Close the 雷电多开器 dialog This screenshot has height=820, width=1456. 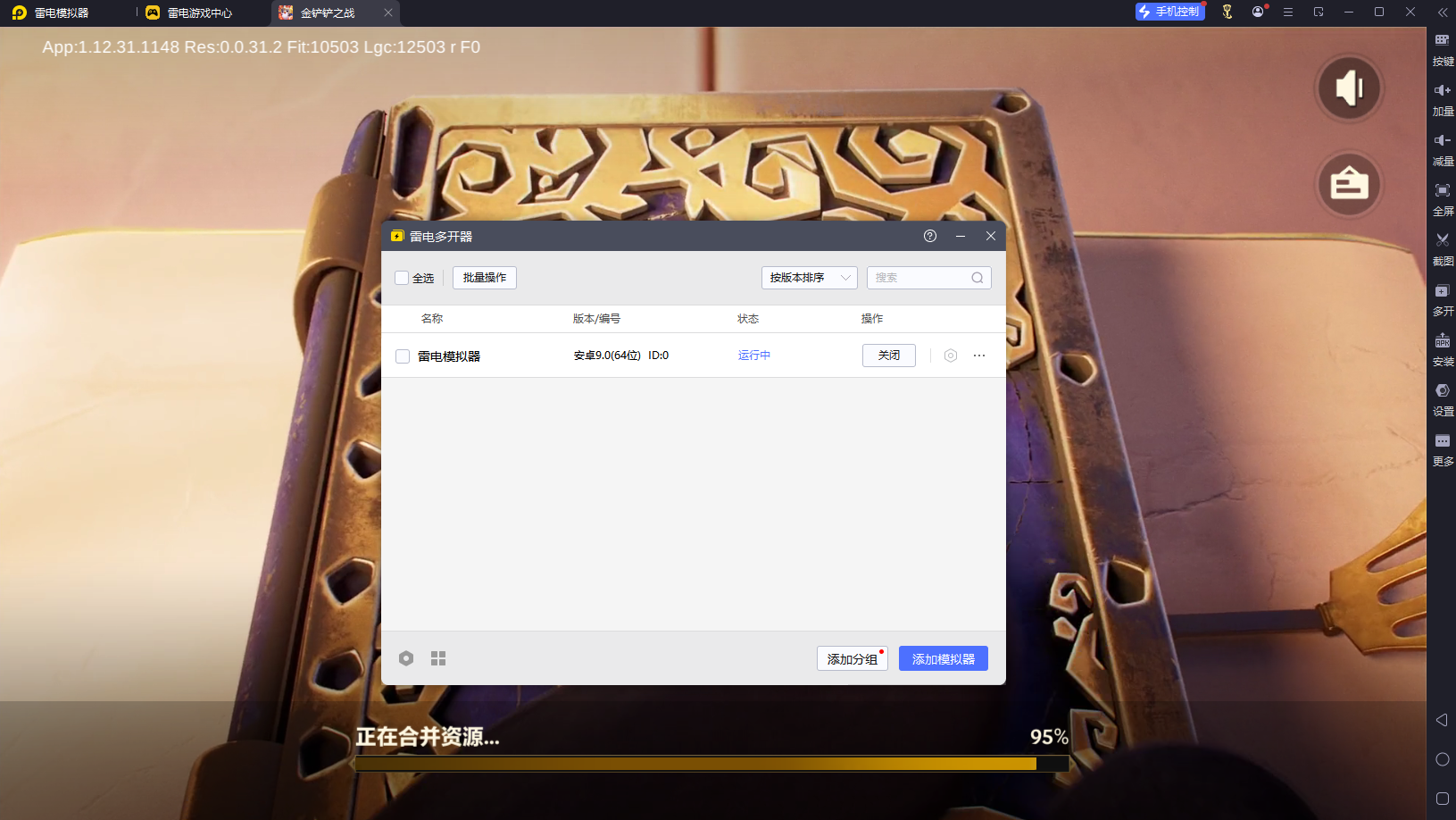[x=991, y=236]
